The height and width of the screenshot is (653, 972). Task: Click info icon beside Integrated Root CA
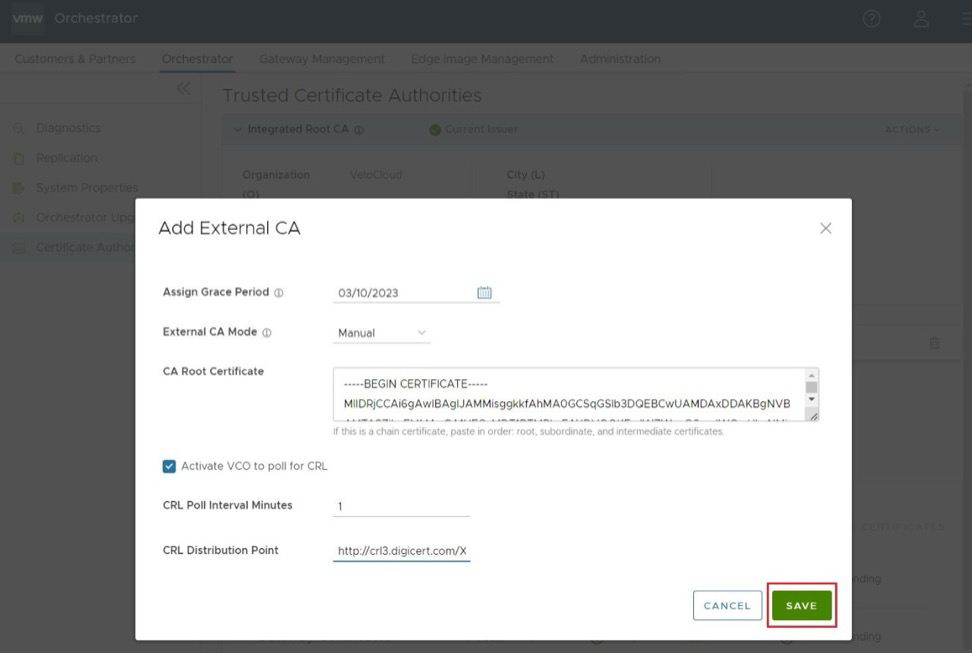[x=359, y=130]
